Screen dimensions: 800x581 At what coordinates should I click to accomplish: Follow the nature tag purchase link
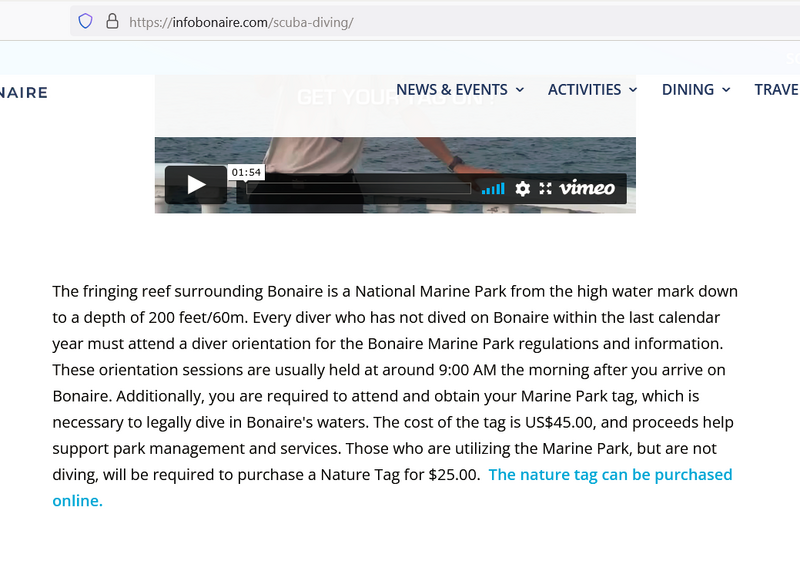pos(610,475)
